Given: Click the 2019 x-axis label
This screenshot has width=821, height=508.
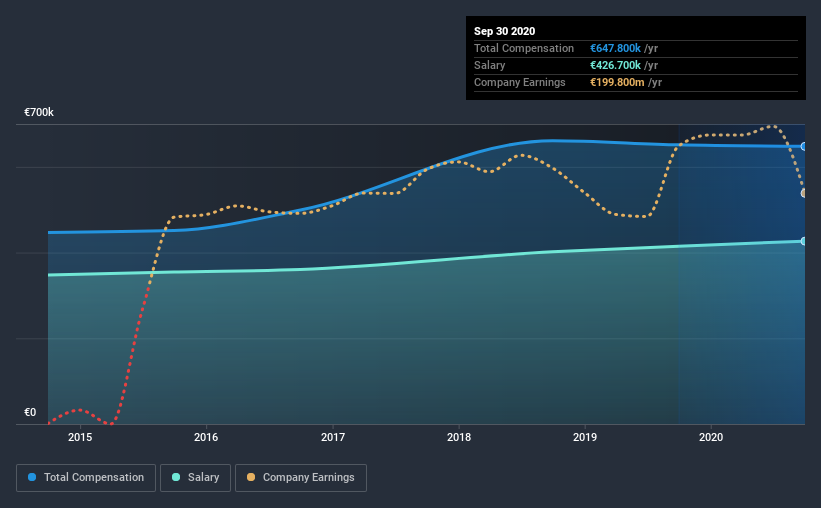Looking at the screenshot, I should pyautogui.click(x=585, y=437).
